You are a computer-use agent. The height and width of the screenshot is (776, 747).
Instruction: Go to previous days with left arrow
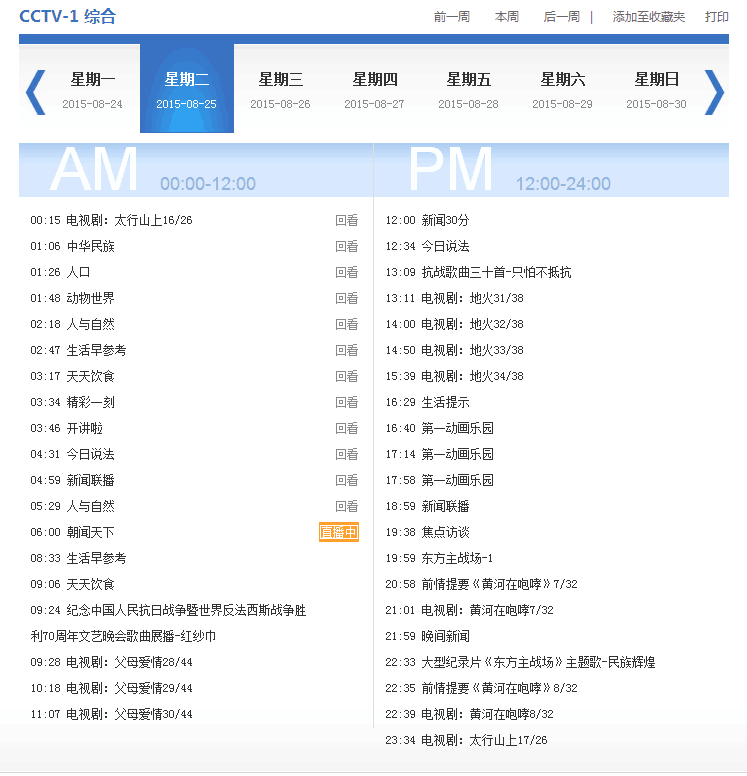pyautogui.click(x=36, y=92)
